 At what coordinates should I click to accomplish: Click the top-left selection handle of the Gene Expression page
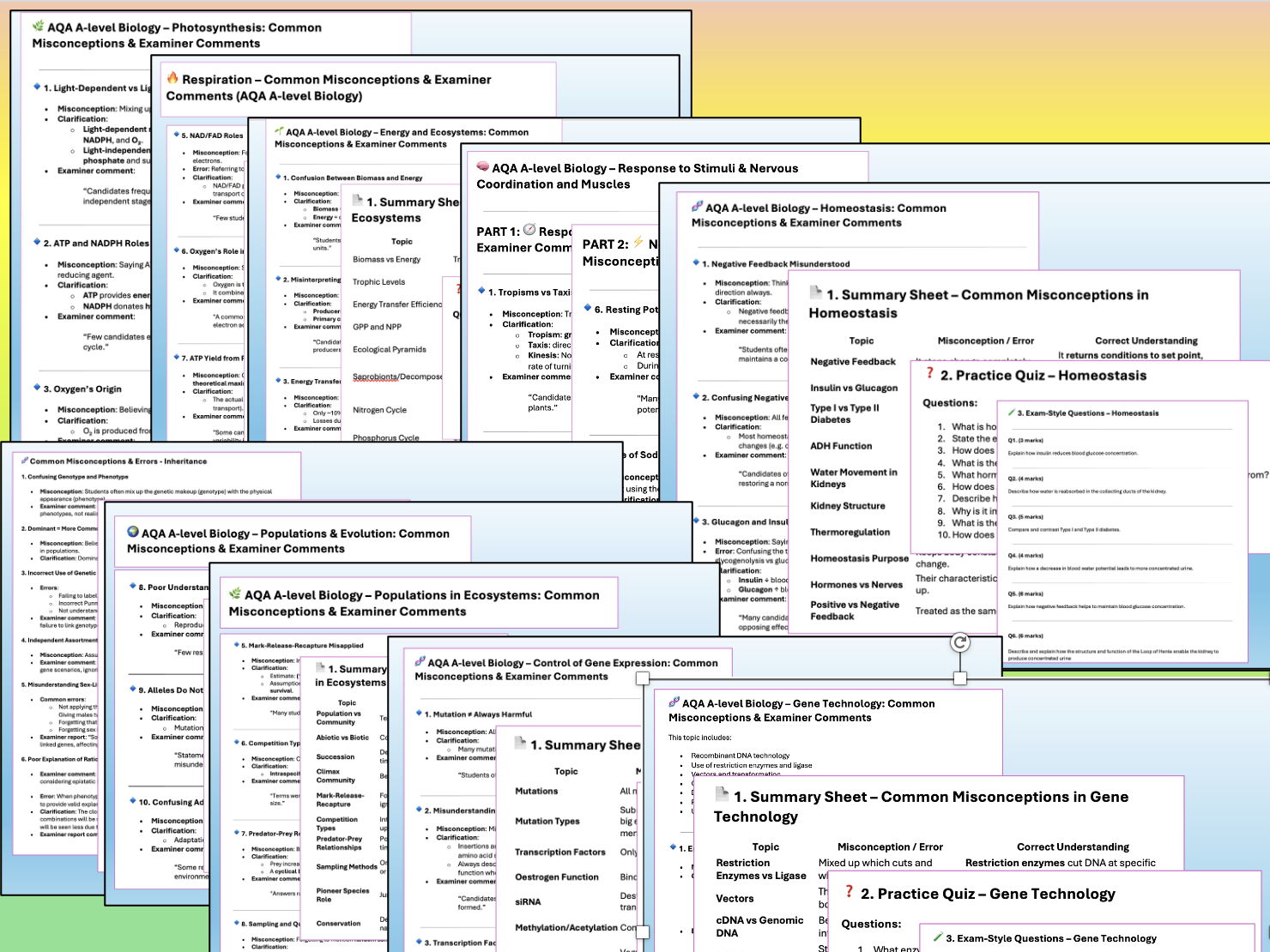tap(642, 678)
